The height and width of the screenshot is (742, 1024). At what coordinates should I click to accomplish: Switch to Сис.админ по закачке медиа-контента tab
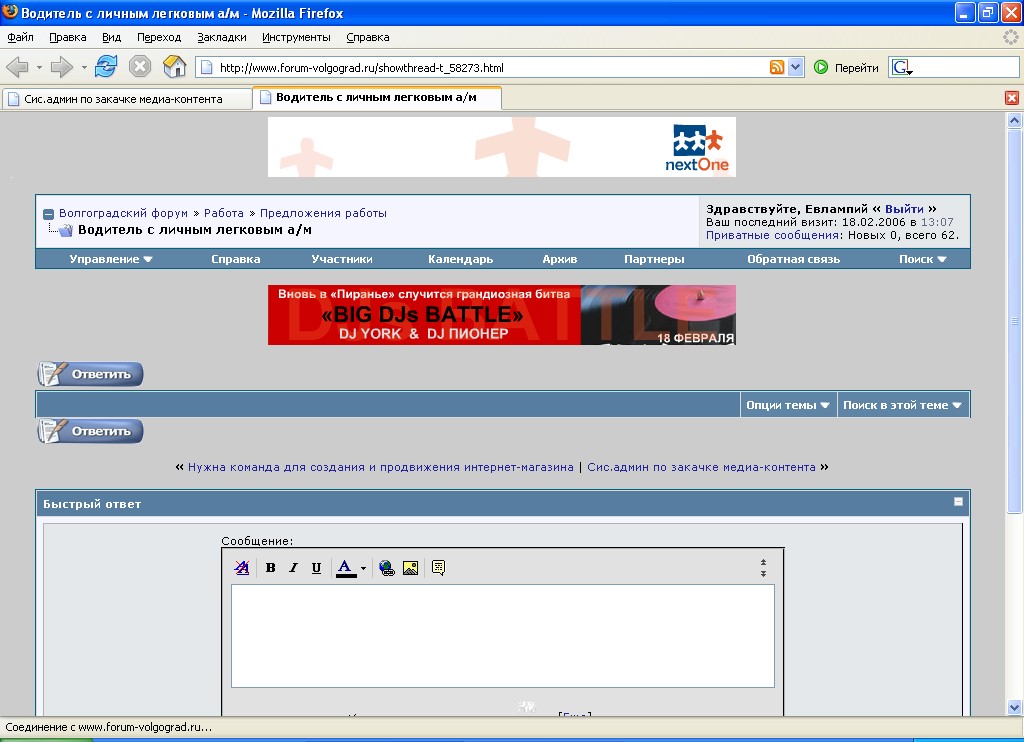pos(127,99)
